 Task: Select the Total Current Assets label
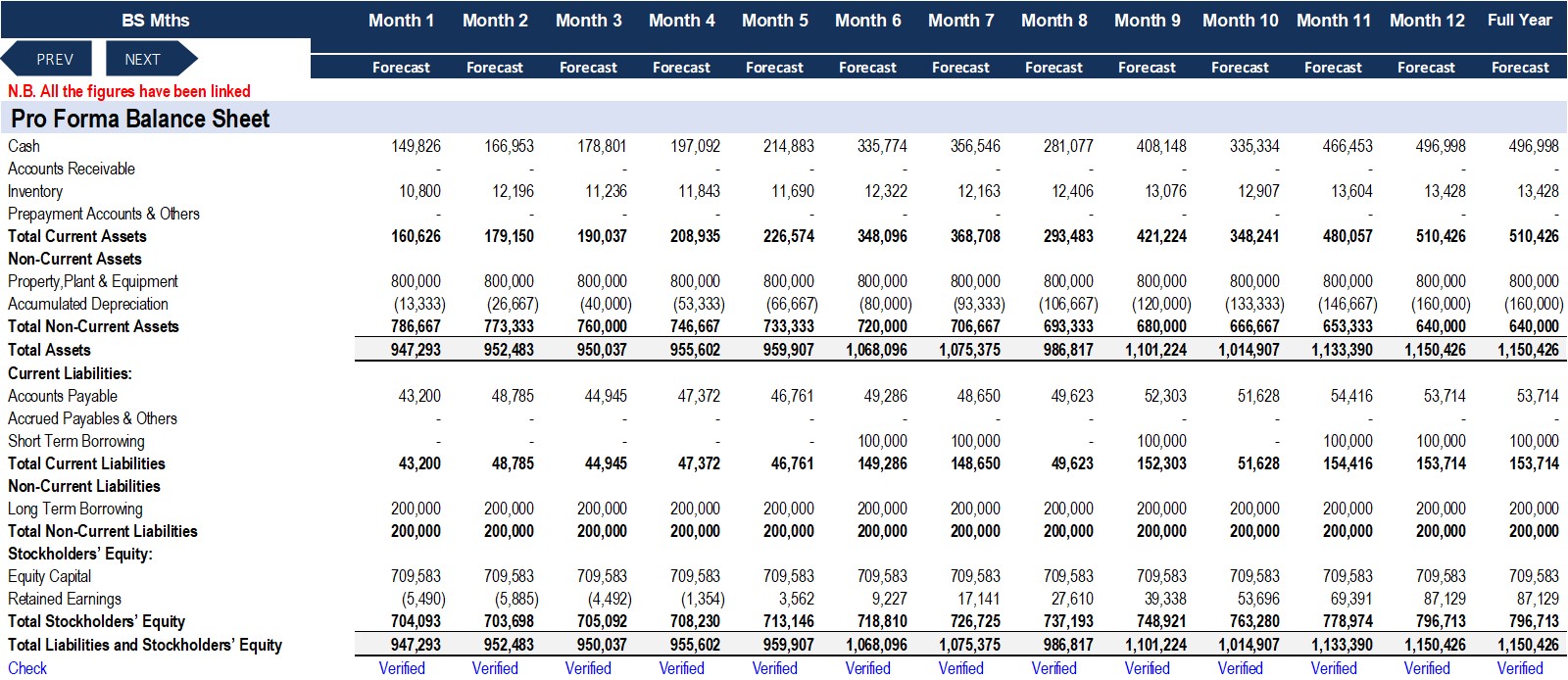tap(77, 236)
